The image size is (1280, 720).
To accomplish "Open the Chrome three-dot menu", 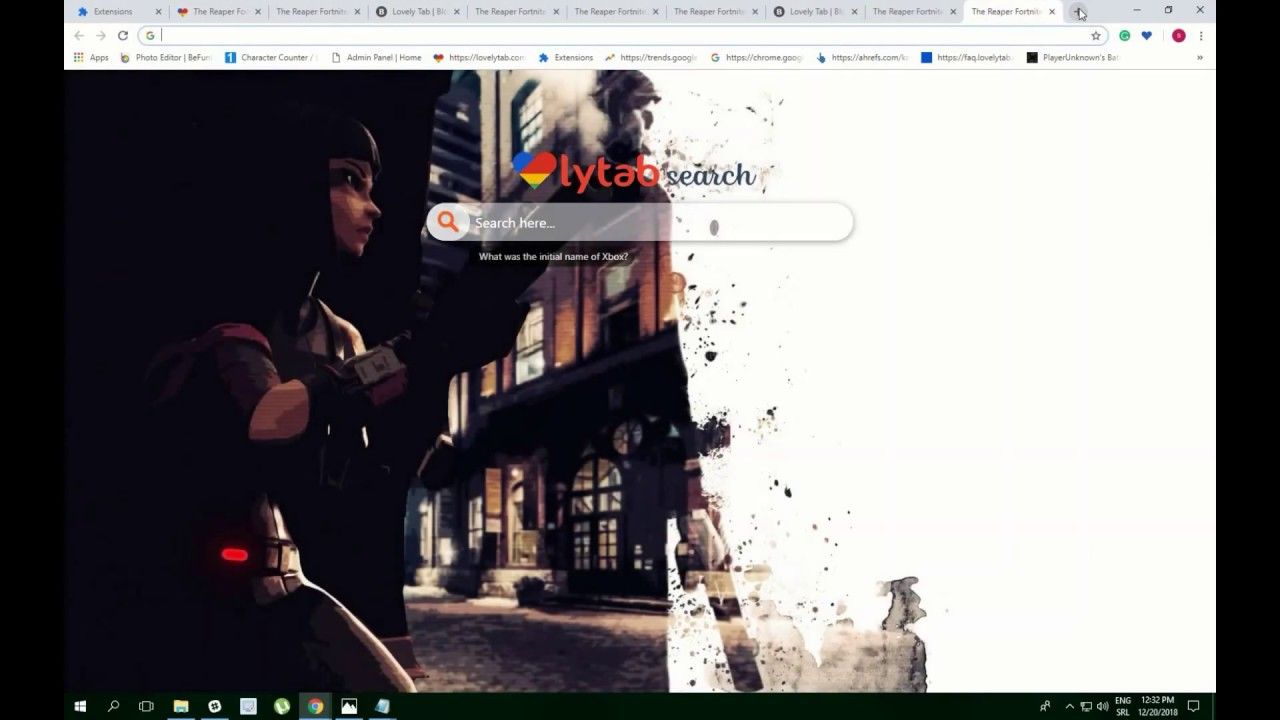I will pyautogui.click(x=1201, y=36).
